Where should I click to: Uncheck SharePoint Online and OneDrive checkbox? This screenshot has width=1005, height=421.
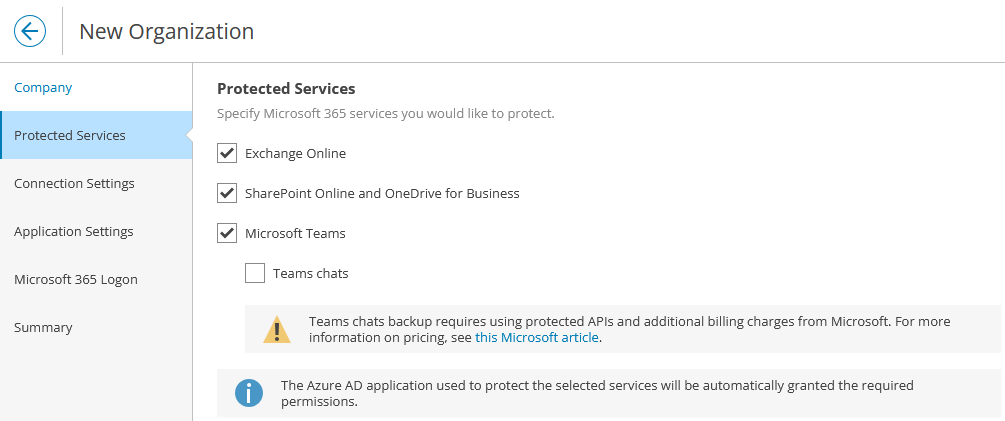[x=227, y=193]
